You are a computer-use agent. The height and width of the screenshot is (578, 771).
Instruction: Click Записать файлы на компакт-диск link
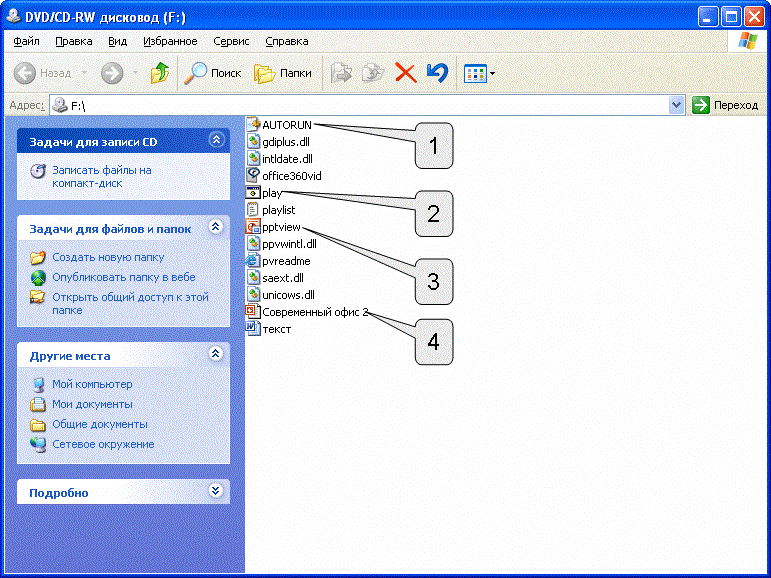[x=102, y=177]
